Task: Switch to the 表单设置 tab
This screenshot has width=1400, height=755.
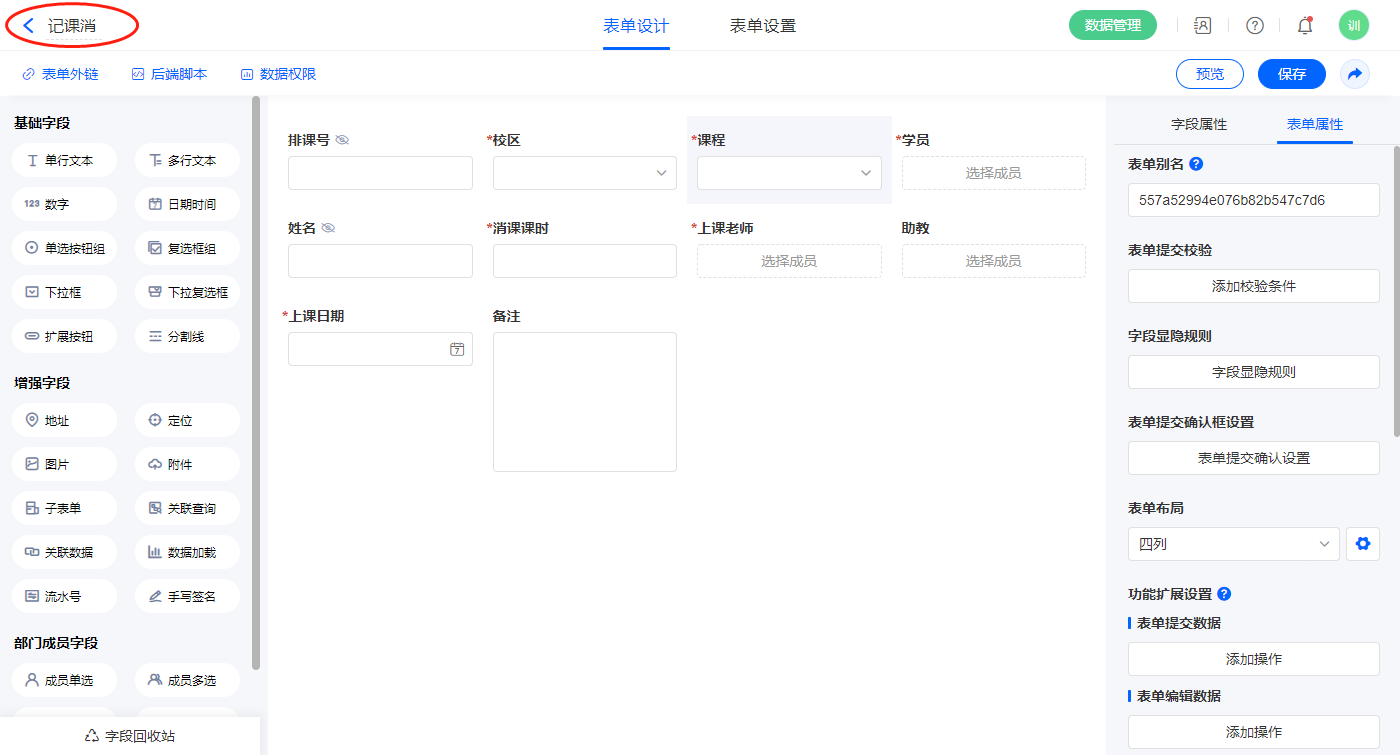Action: pos(763,26)
